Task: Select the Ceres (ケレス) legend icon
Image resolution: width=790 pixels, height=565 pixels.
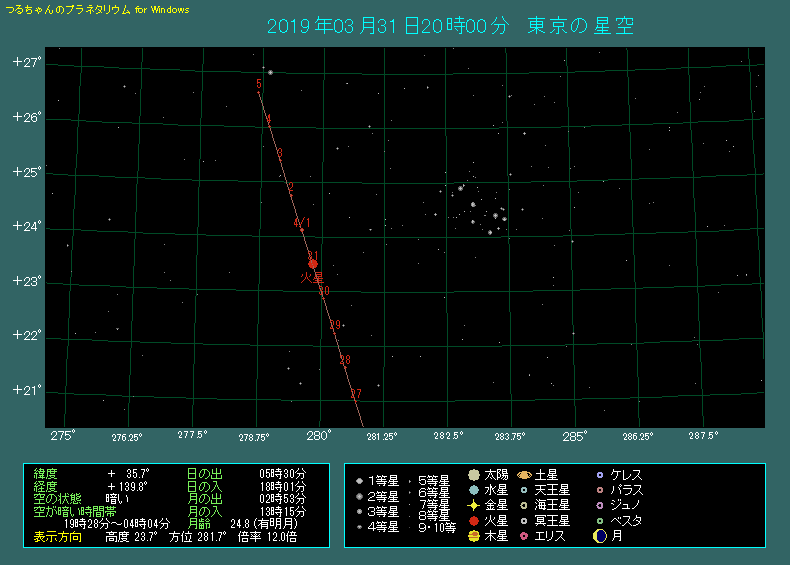Action: pos(599,475)
